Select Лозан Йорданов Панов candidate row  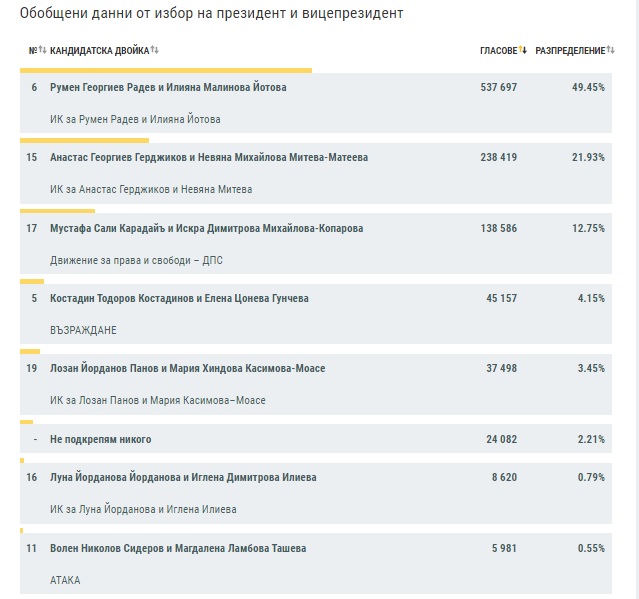[316, 384]
